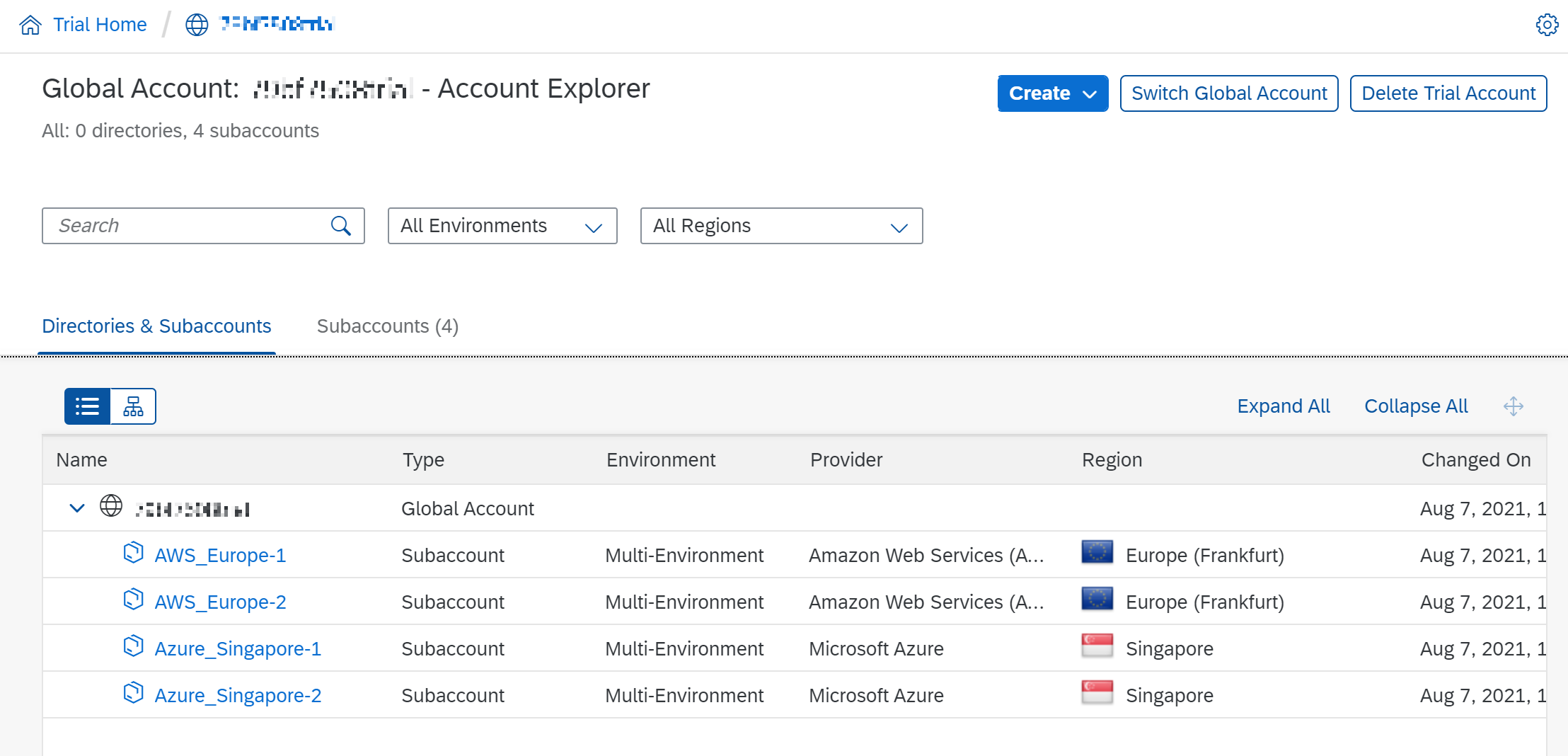Screen dimensions: 1568x756
Task: Click the EU flag in AWS_Europe-1 row
Action: point(1097,552)
